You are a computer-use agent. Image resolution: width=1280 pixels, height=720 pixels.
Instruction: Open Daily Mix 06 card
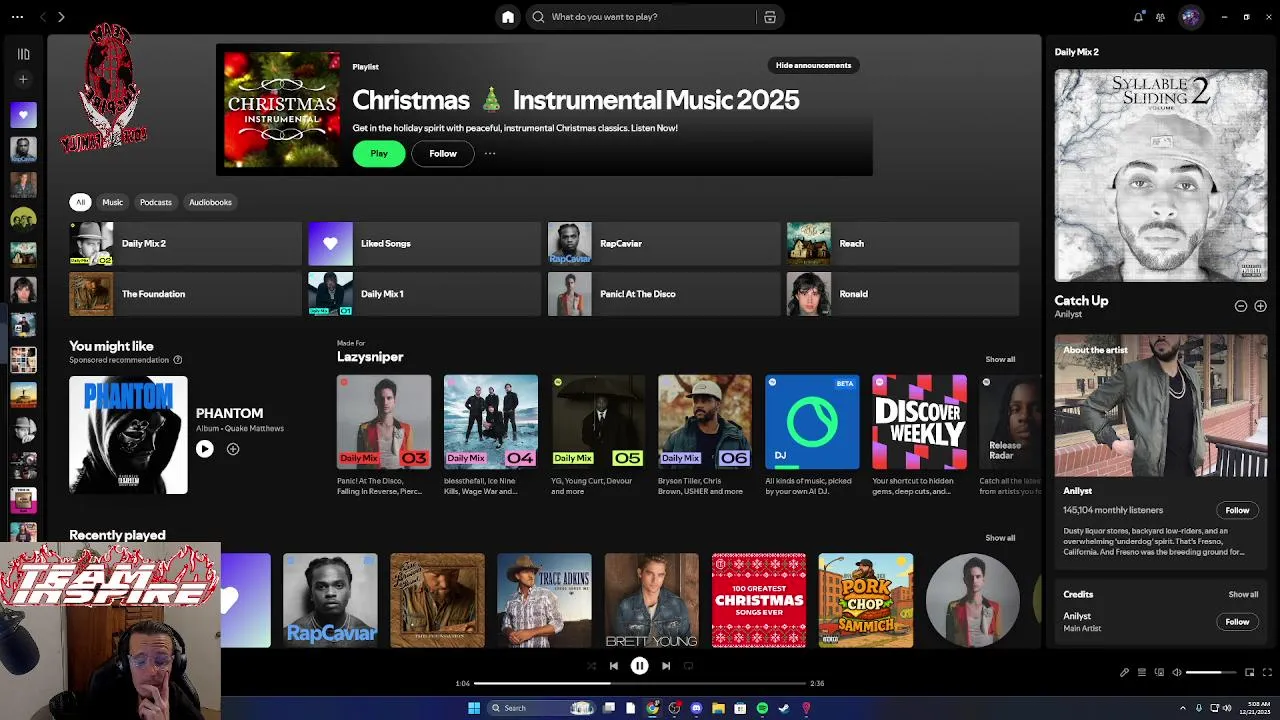[x=705, y=422]
